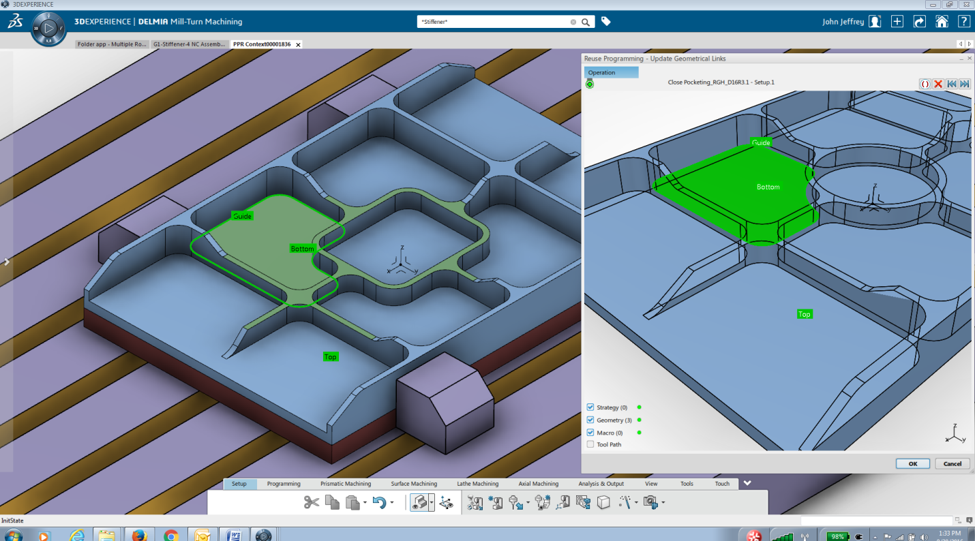Click the tag icon beside search
975x541 pixels.
(x=606, y=21)
